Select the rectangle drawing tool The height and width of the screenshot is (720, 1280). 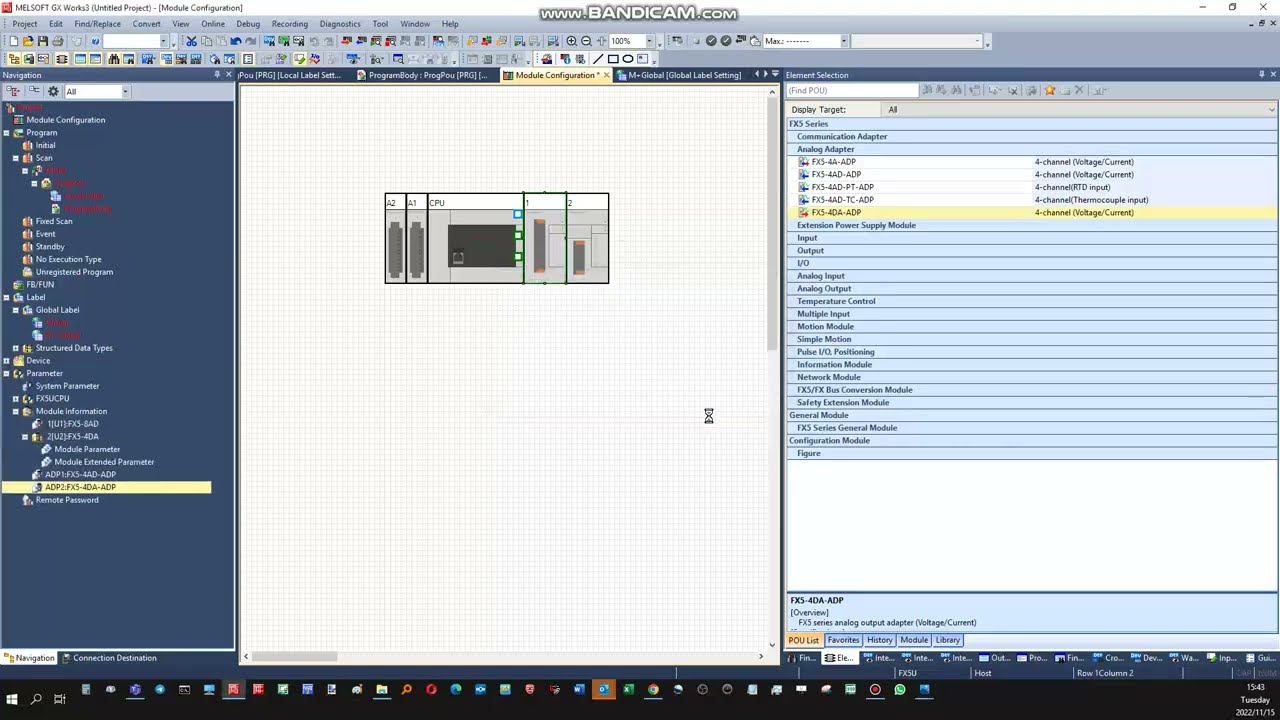[x=613, y=59]
